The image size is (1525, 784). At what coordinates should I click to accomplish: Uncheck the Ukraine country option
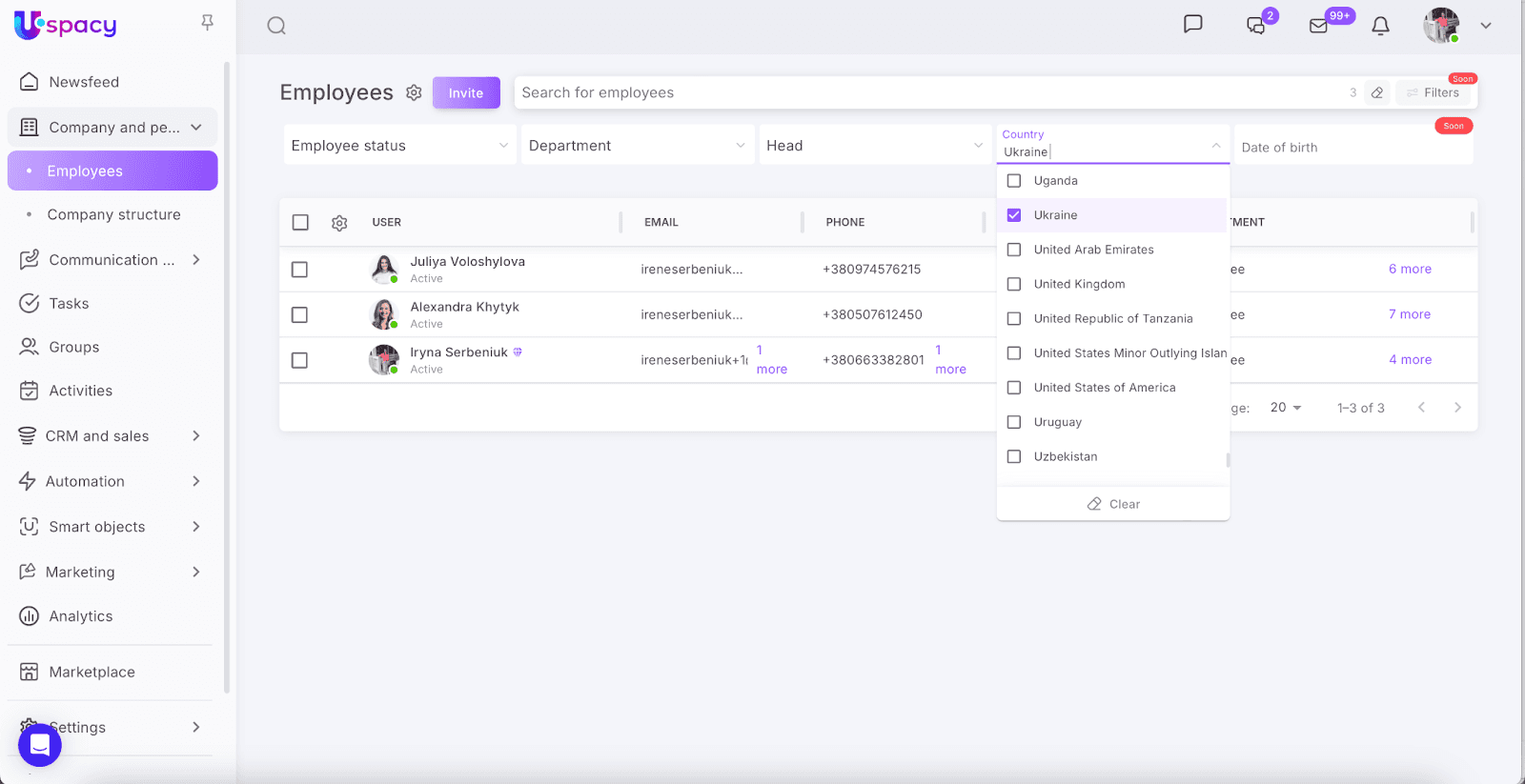pos(1014,215)
